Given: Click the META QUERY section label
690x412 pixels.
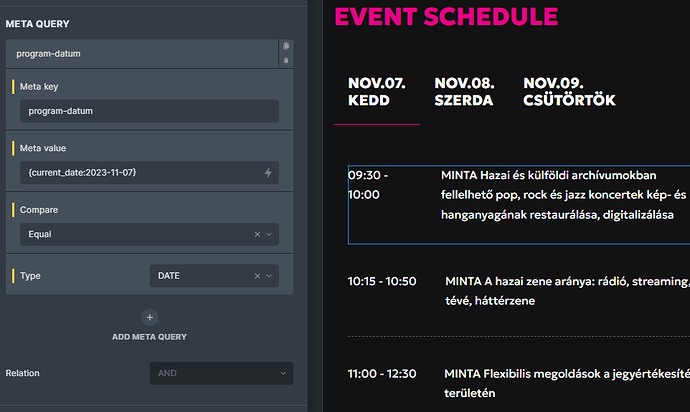Looking at the screenshot, I should click(x=37, y=24).
